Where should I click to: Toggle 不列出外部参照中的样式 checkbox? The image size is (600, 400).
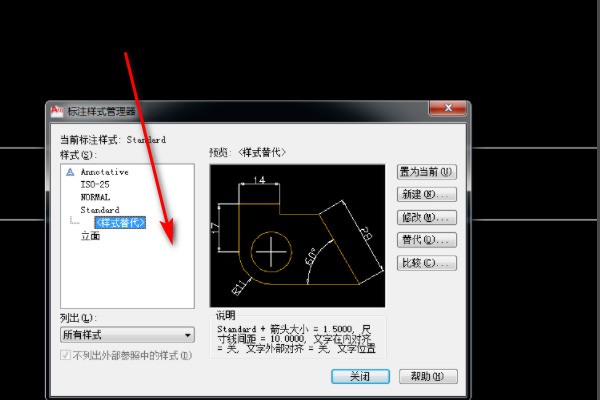point(66,355)
